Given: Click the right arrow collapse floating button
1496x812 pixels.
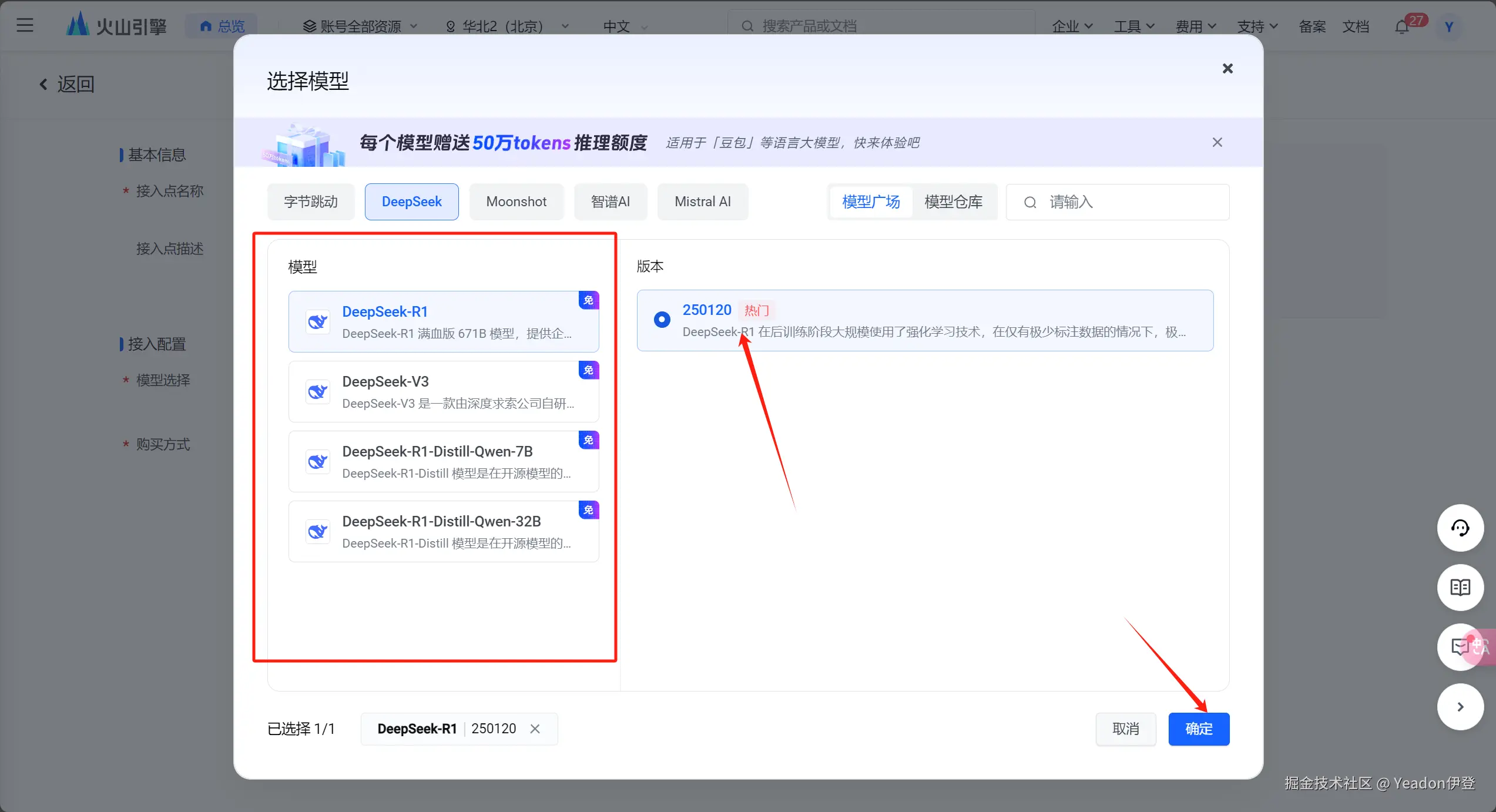Looking at the screenshot, I should point(1460,707).
